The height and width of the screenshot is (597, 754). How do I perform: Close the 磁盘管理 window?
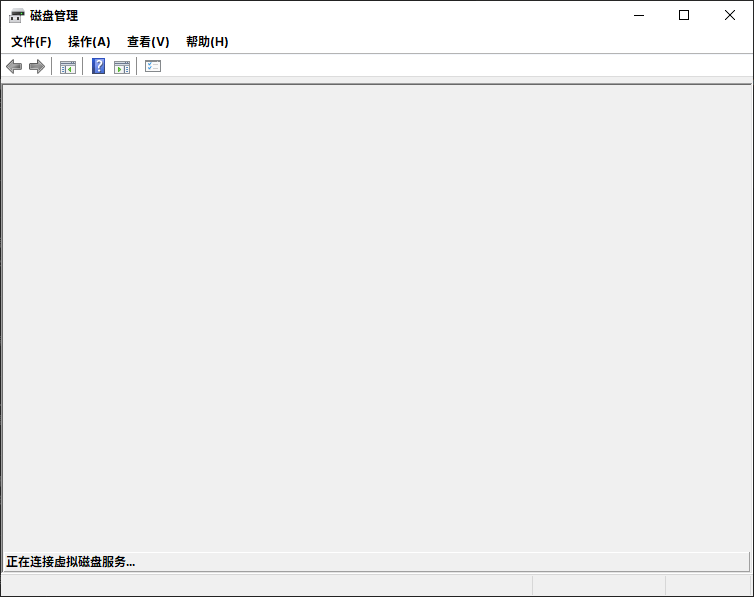pyautogui.click(x=729, y=15)
